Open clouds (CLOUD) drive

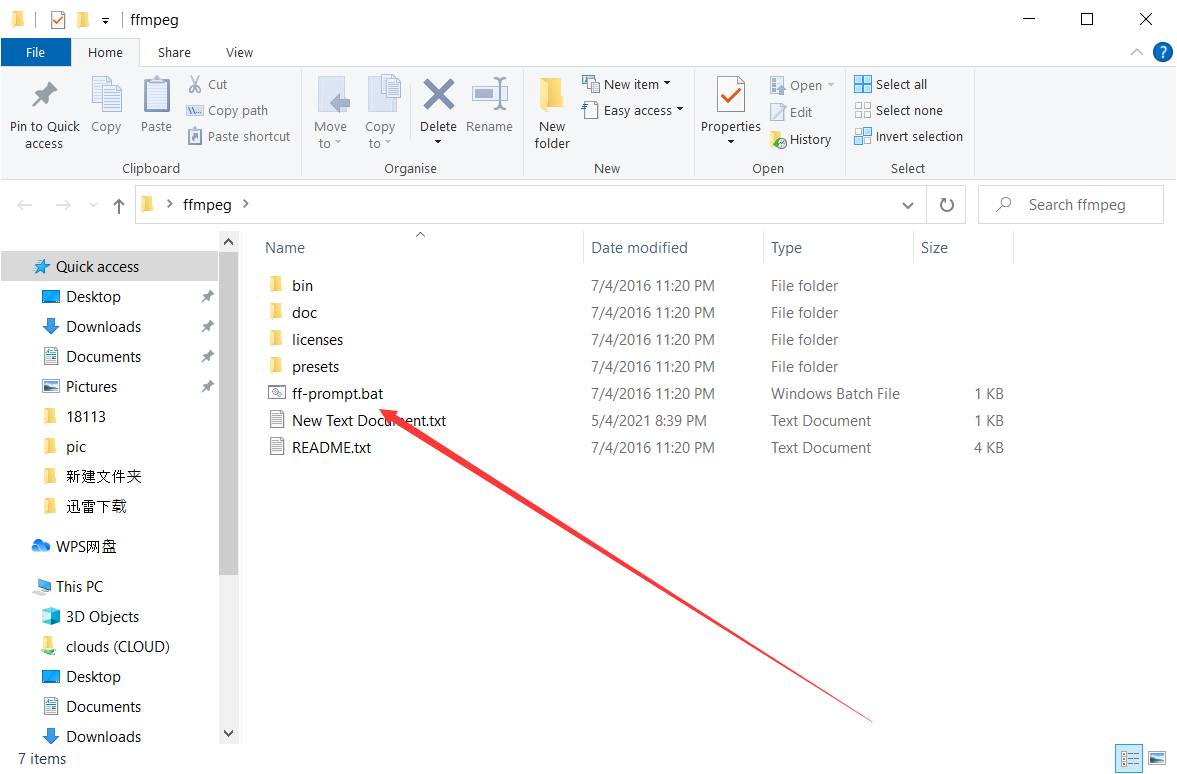point(117,646)
